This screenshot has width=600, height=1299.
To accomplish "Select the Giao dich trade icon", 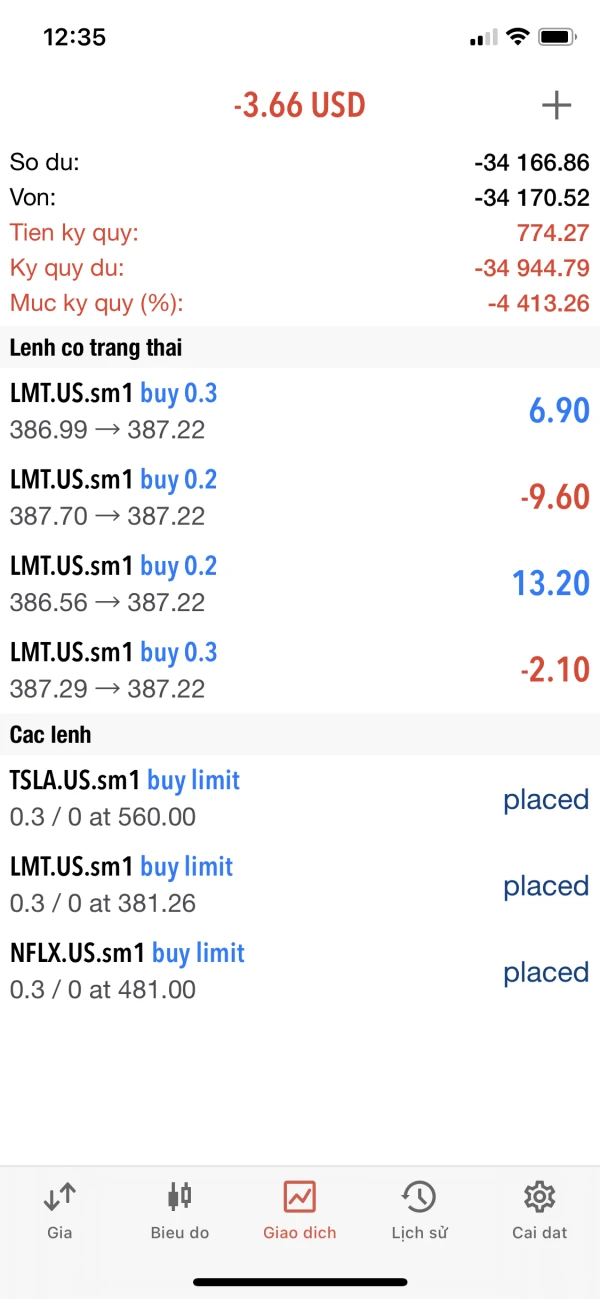I will point(299,1196).
